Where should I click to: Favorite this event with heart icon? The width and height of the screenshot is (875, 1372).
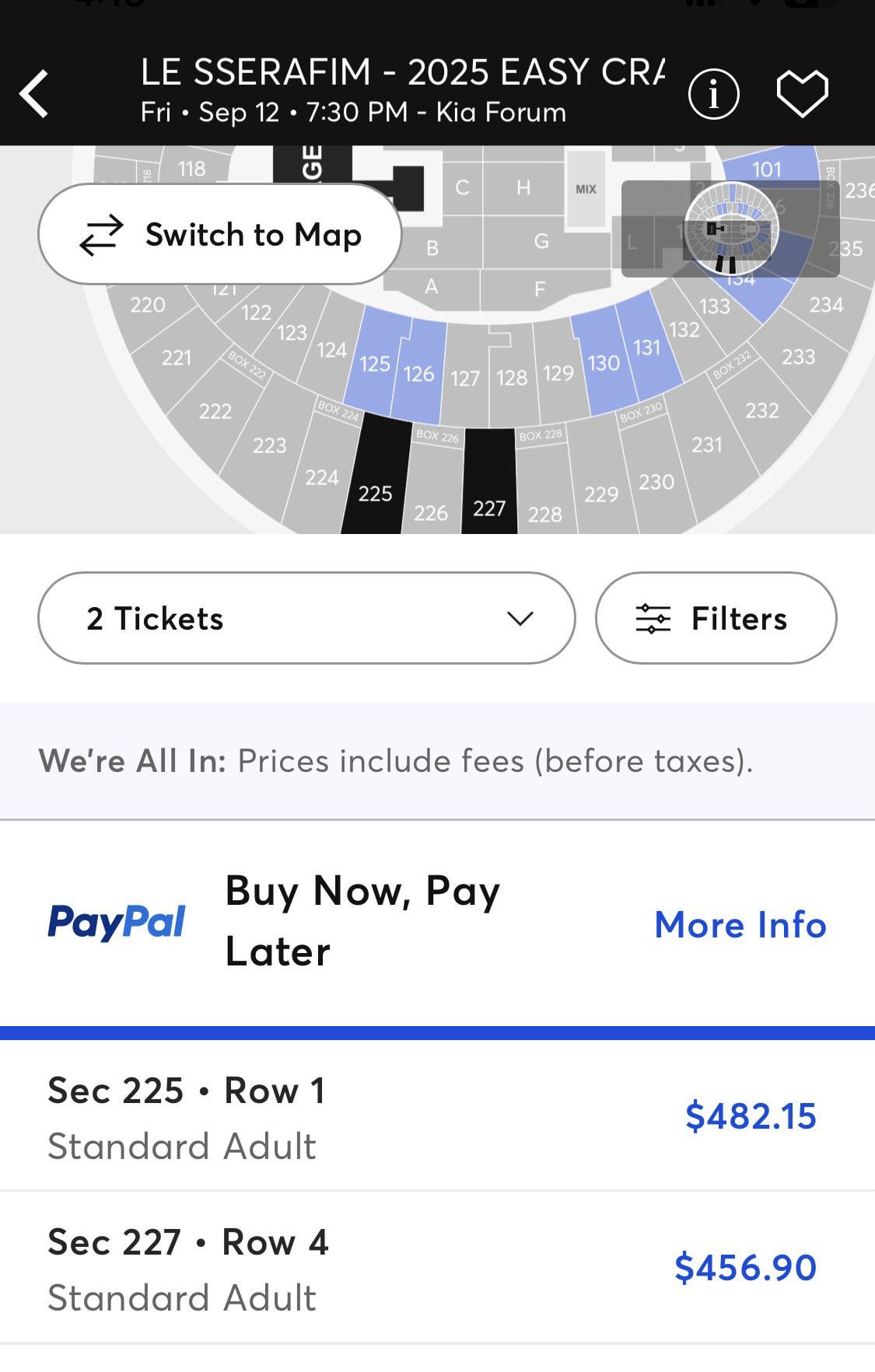pos(802,94)
